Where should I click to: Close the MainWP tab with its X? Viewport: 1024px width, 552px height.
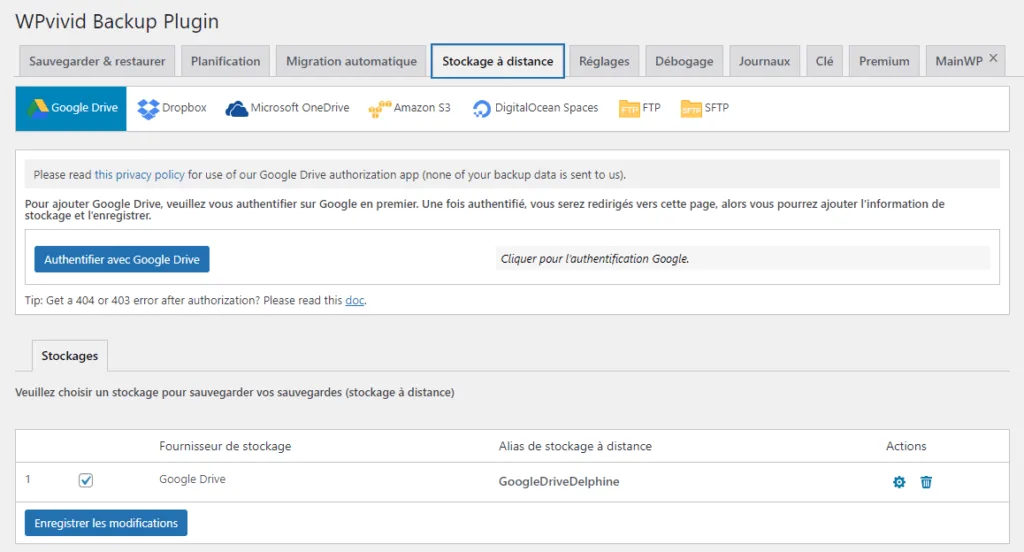pos(993,58)
